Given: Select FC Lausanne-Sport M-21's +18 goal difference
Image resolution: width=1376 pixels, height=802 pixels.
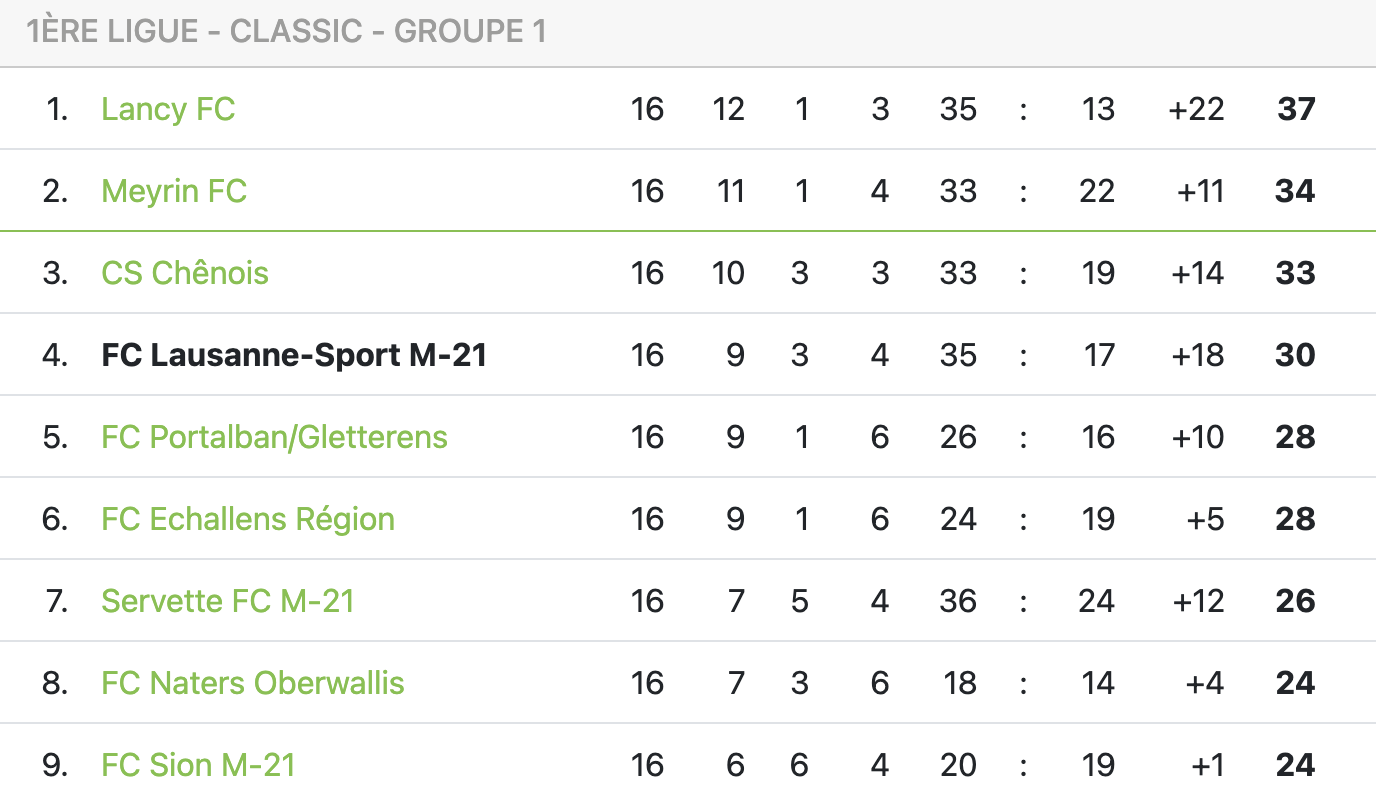Looking at the screenshot, I should (1196, 355).
